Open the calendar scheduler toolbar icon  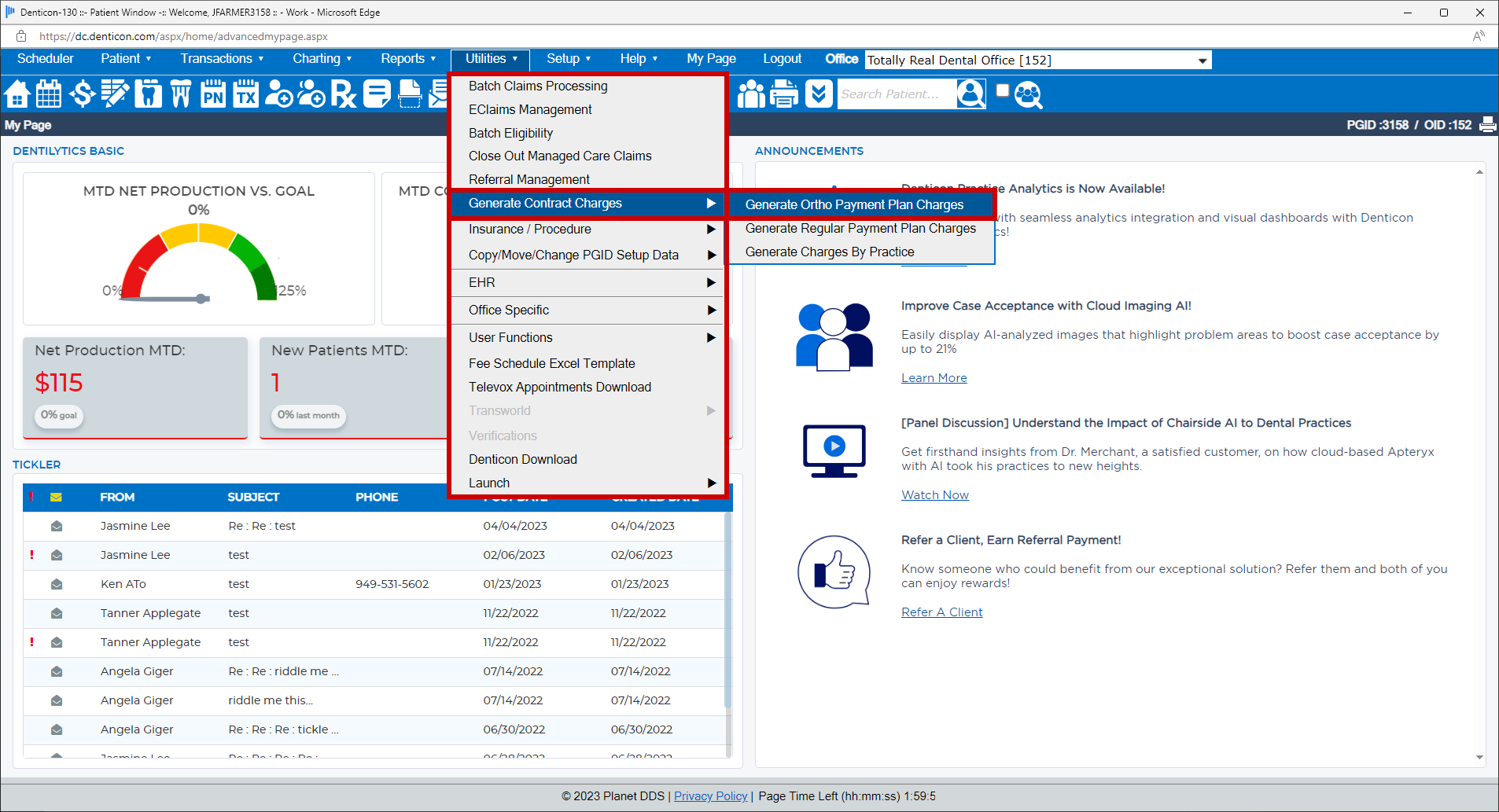pyautogui.click(x=49, y=94)
